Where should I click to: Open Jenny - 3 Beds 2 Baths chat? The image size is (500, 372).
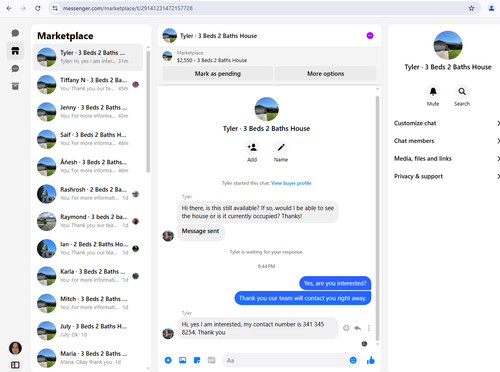point(88,112)
